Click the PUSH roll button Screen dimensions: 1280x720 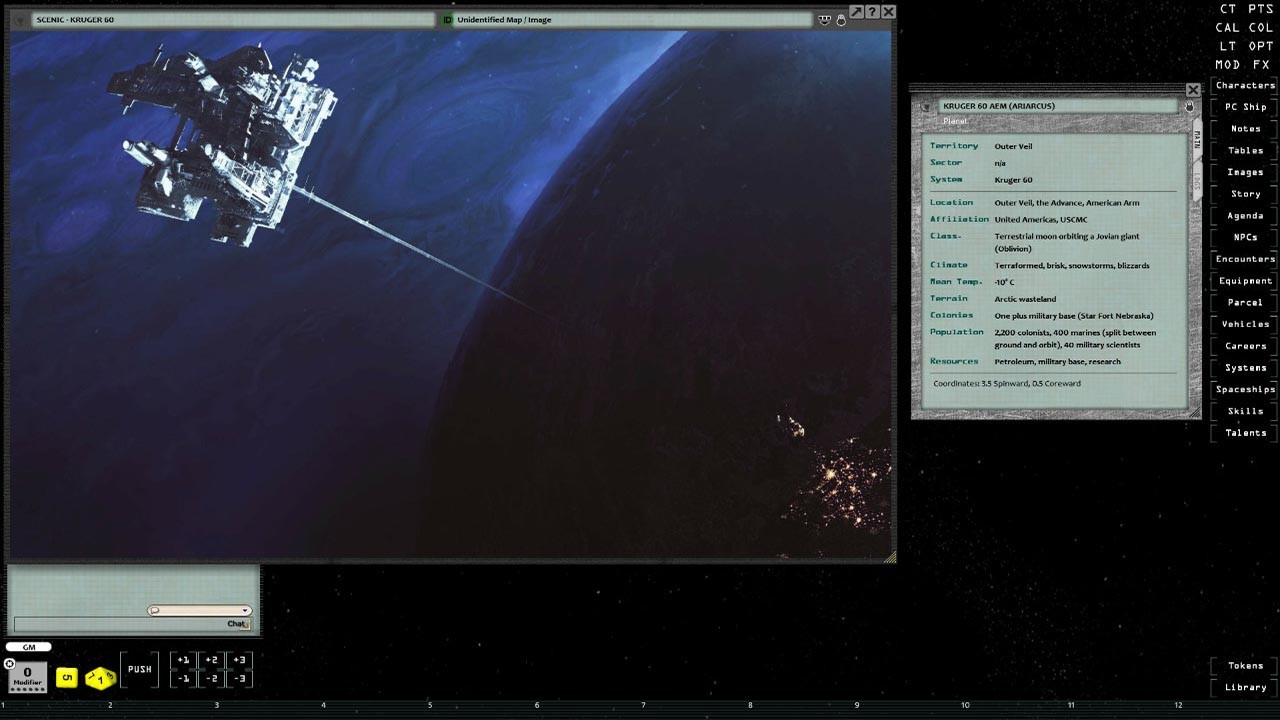[x=140, y=669]
